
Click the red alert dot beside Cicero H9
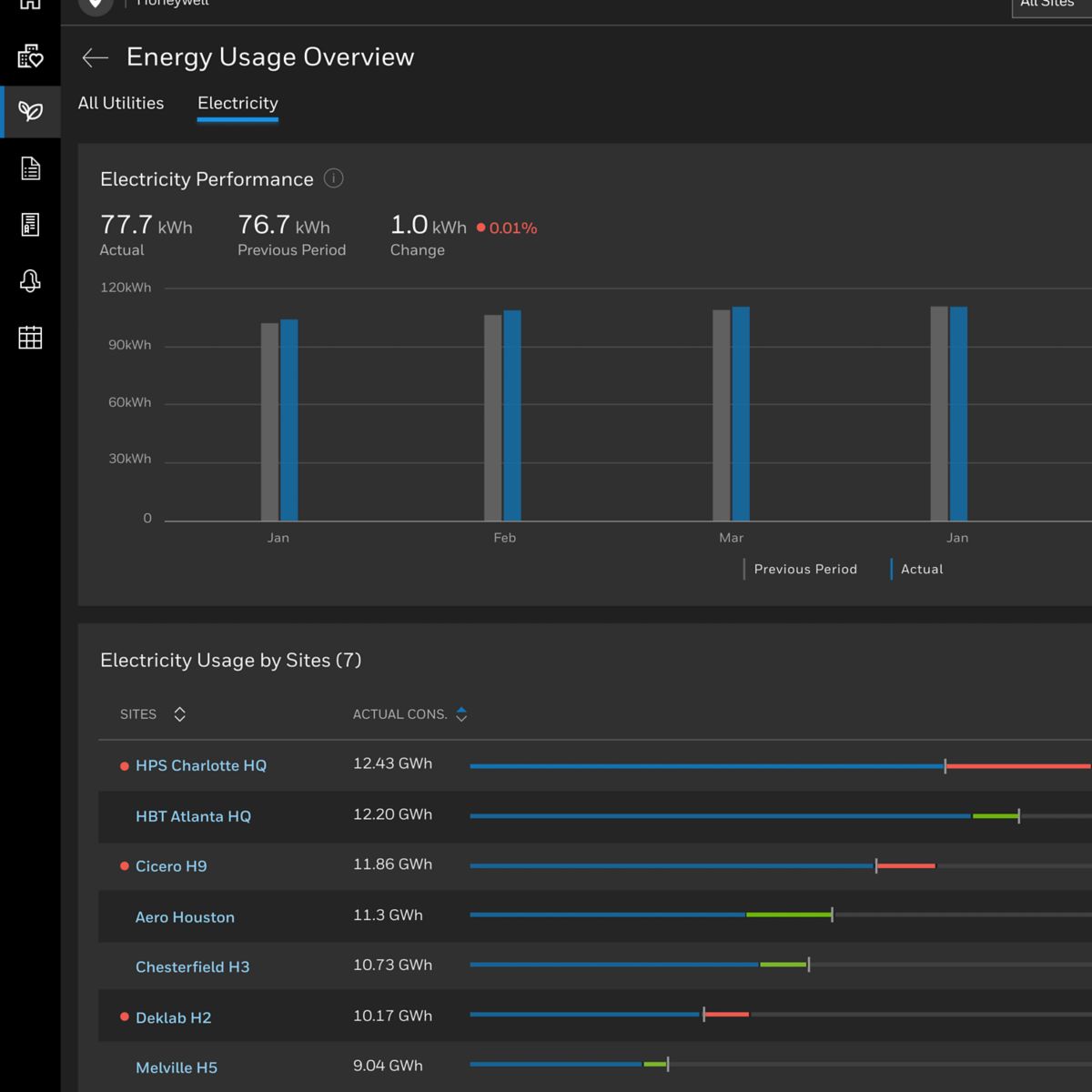click(125, 866)
